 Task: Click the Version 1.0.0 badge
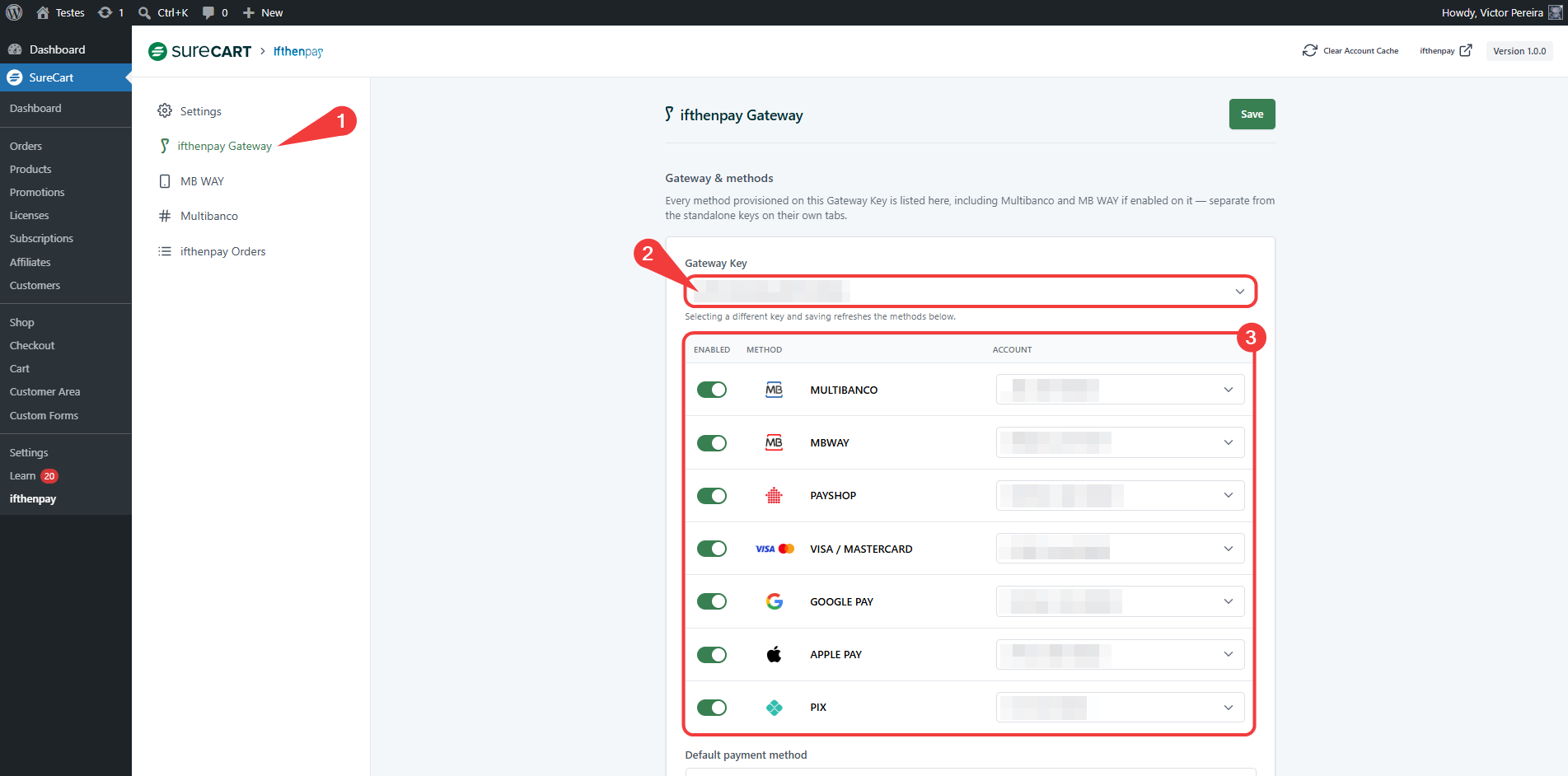(1519, 51)
